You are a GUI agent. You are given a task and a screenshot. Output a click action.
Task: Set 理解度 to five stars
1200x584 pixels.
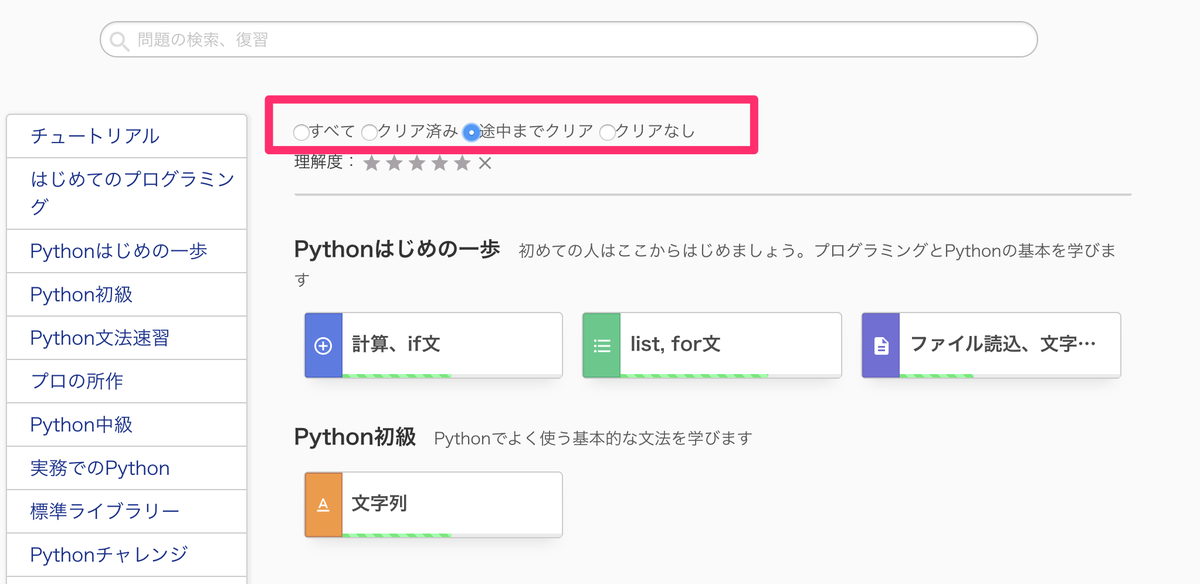(462, 163)
